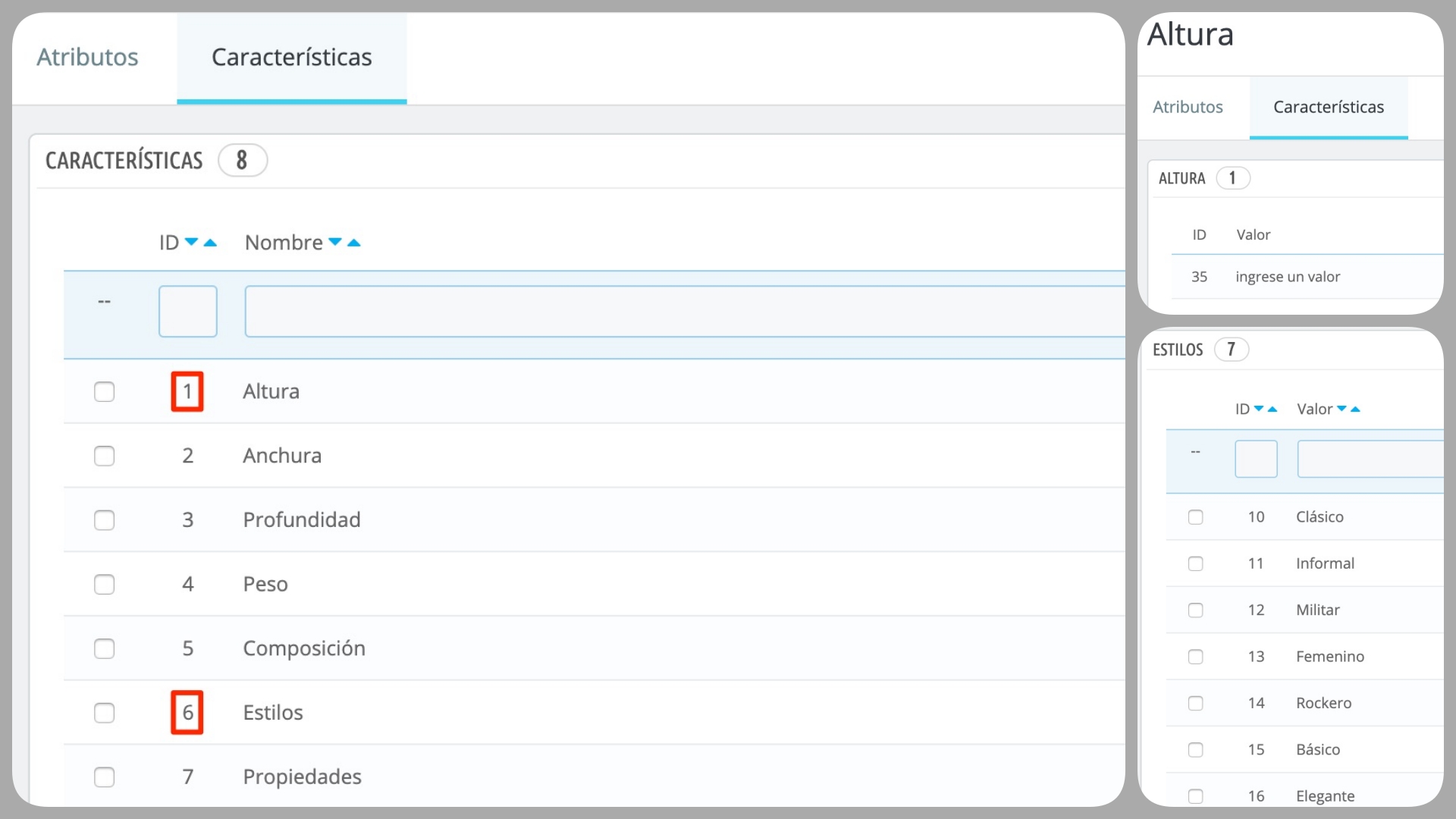The height and width of the screenshot is (819, 1456).
Task: Sort Nombre column ascending
Action: point(353,243)
